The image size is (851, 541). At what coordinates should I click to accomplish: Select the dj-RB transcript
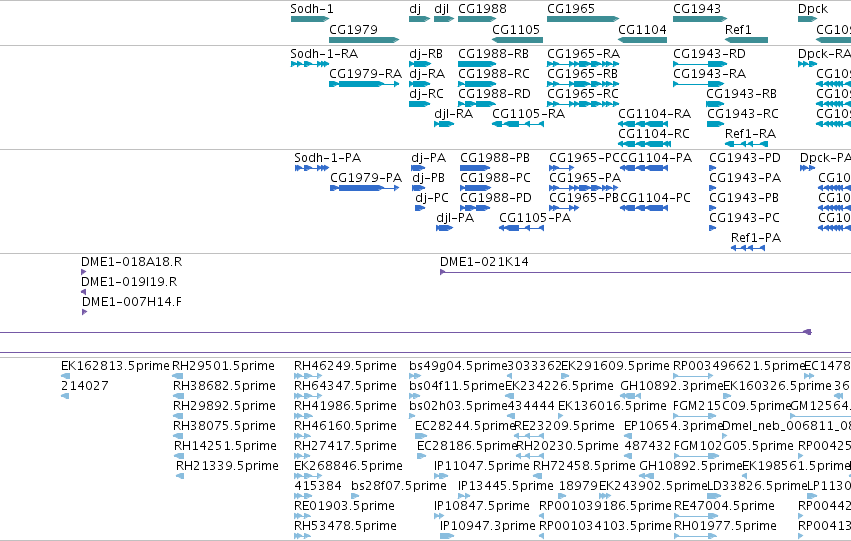(420, 64)
